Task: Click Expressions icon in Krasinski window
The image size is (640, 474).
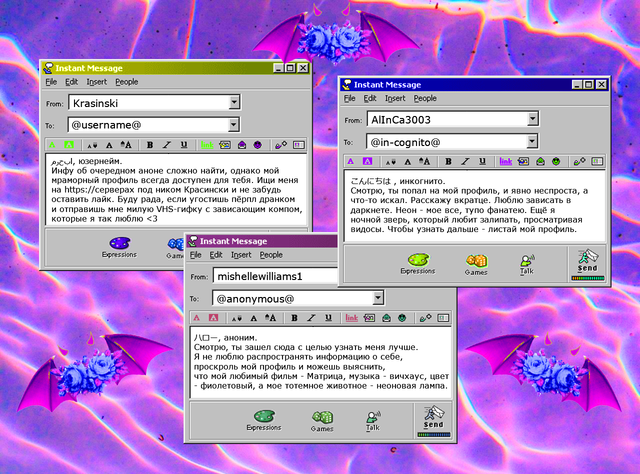Action: pyautogui.click(x=119, y=244)
